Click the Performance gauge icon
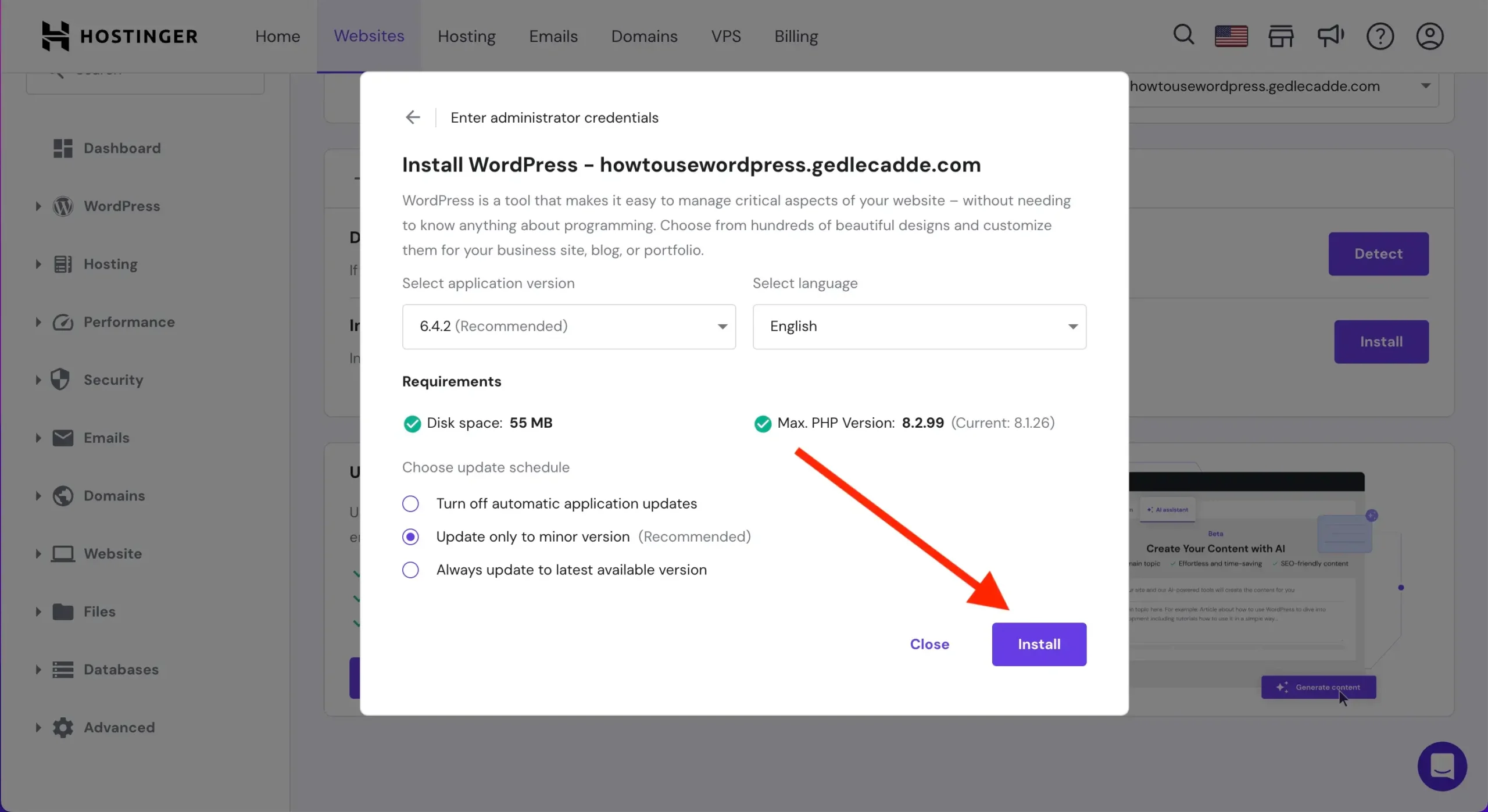This screenshot has width=1488, height=812. click(63, 322)
